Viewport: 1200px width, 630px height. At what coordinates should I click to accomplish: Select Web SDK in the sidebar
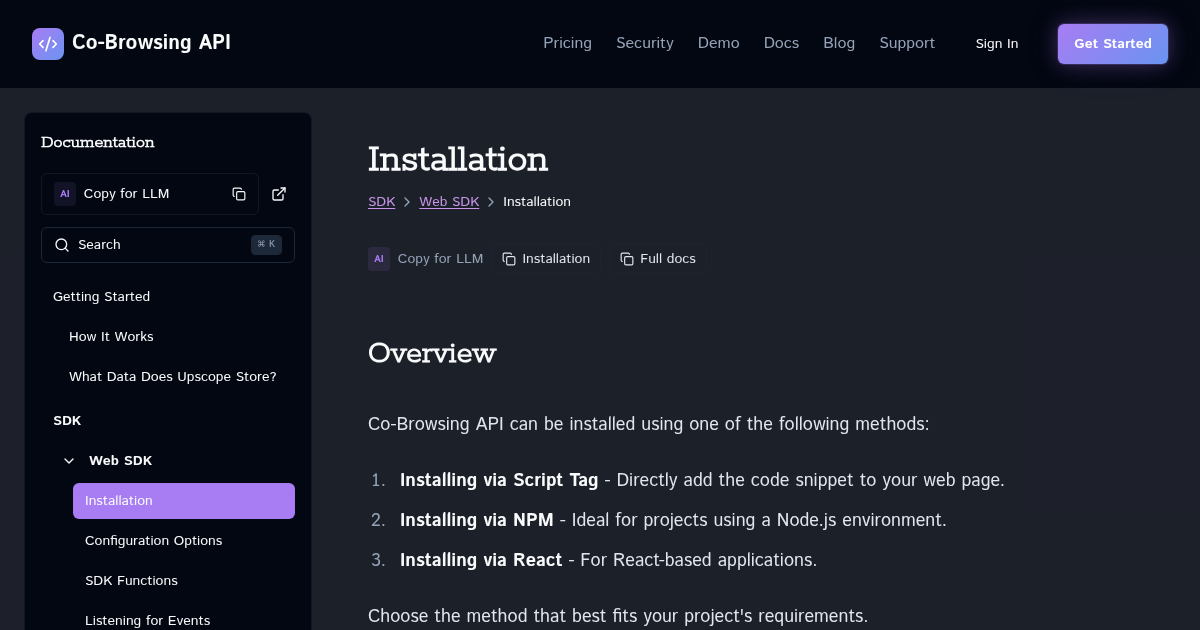tap(120, 461)
